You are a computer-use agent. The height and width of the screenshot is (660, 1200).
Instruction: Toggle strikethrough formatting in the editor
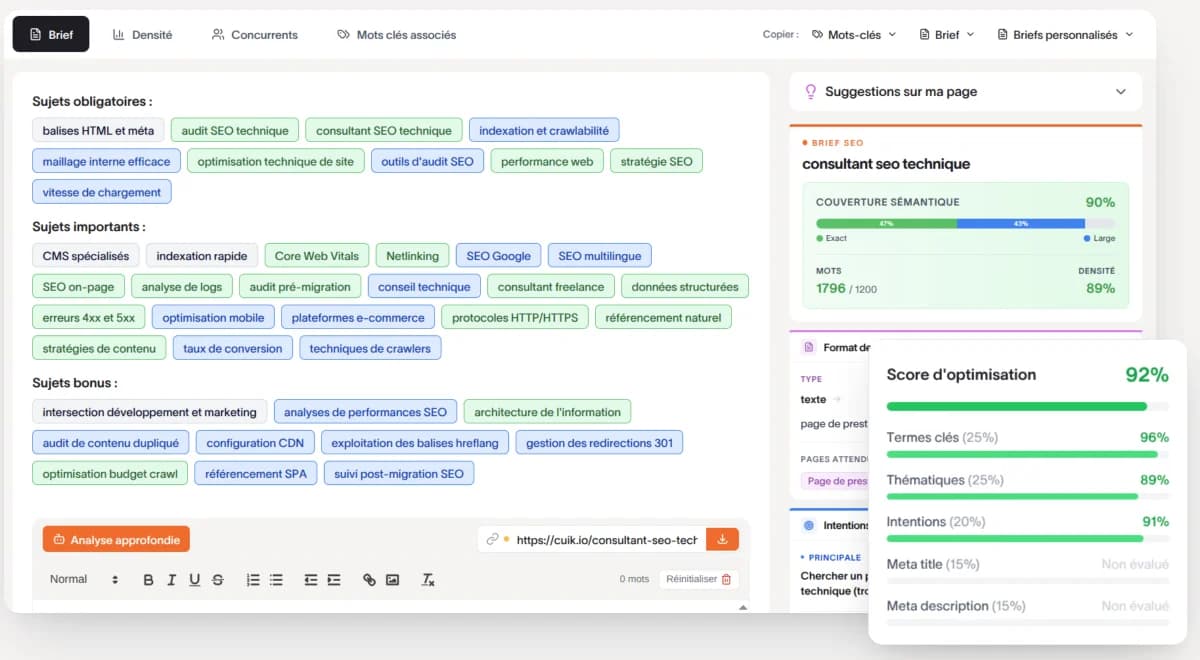tap(217, 579)
